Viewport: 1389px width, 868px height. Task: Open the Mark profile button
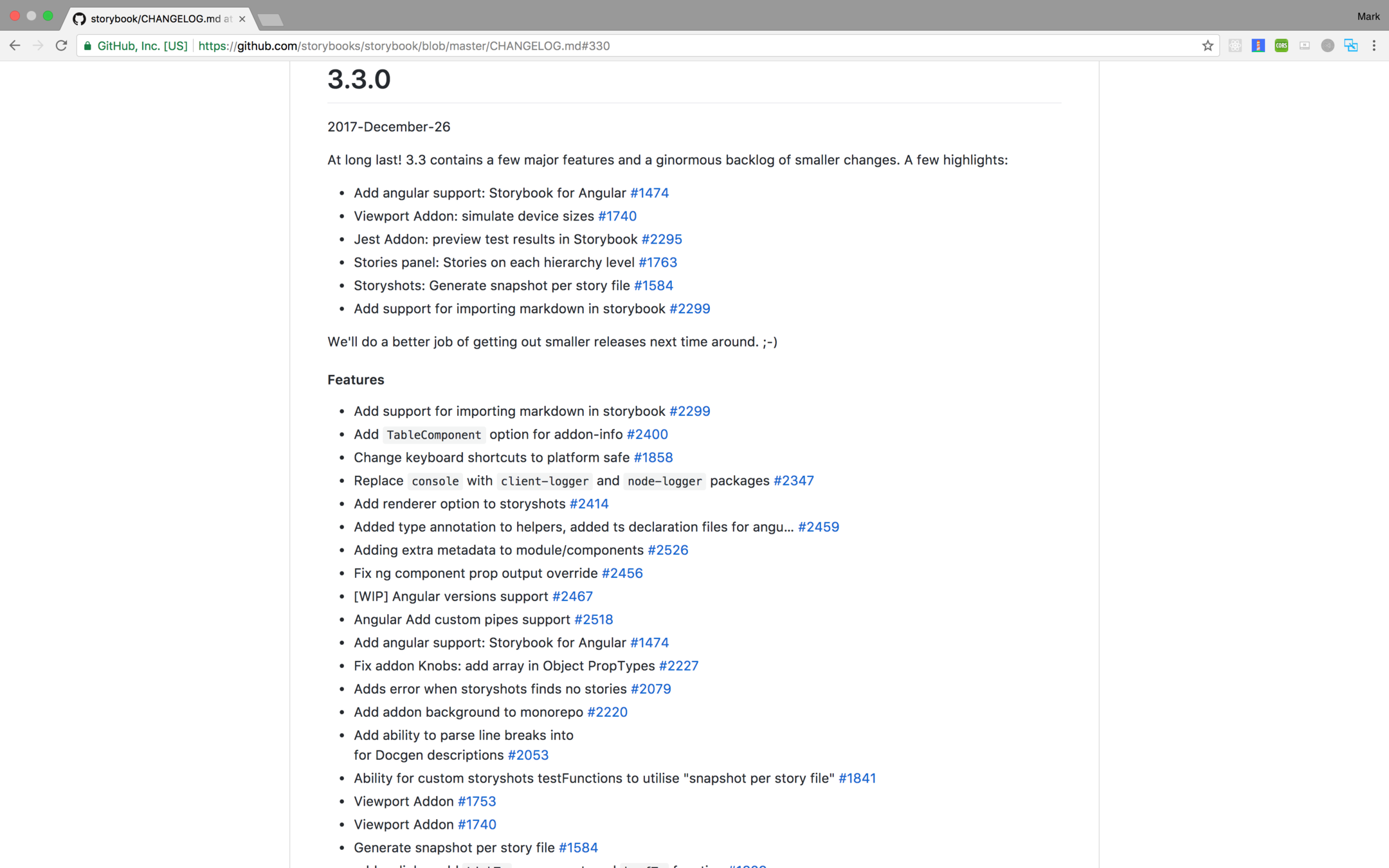pyautogui.click(x=1368, y=16)
